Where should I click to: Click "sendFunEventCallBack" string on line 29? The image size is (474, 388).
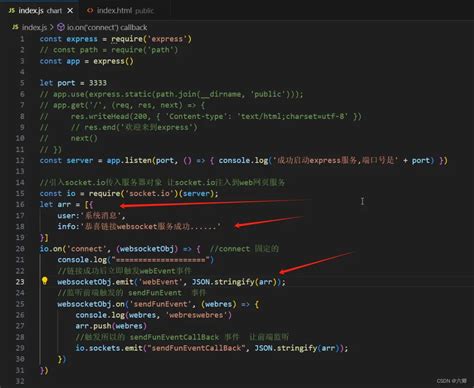coord(196,348)
